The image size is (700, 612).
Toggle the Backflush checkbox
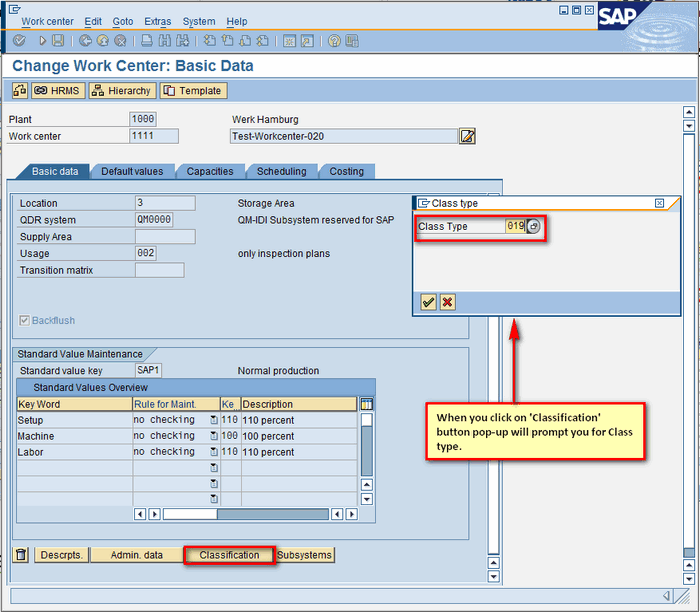25,321
